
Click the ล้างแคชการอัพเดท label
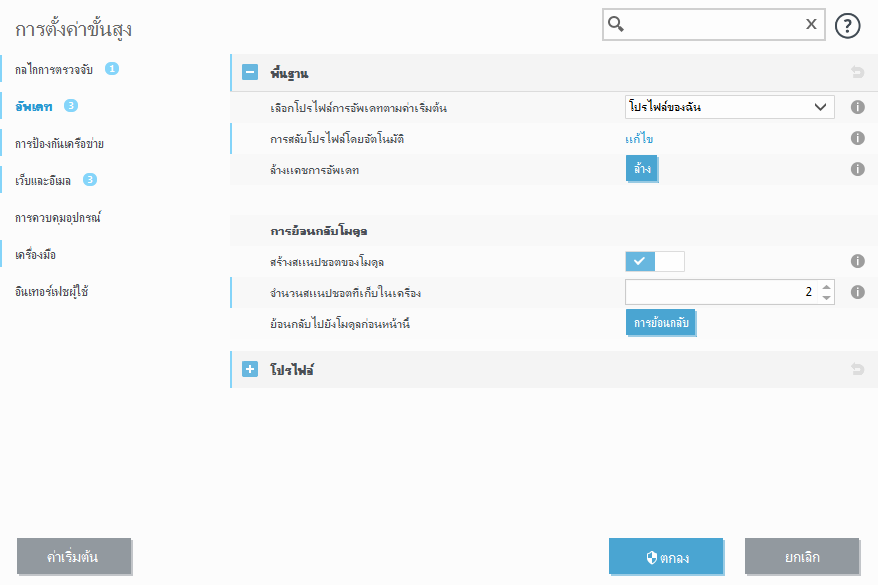tap(315, 170)
